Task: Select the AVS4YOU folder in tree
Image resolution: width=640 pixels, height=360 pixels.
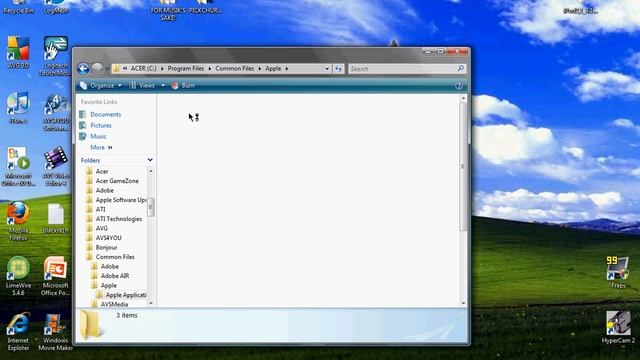Action: pos(109,238)
